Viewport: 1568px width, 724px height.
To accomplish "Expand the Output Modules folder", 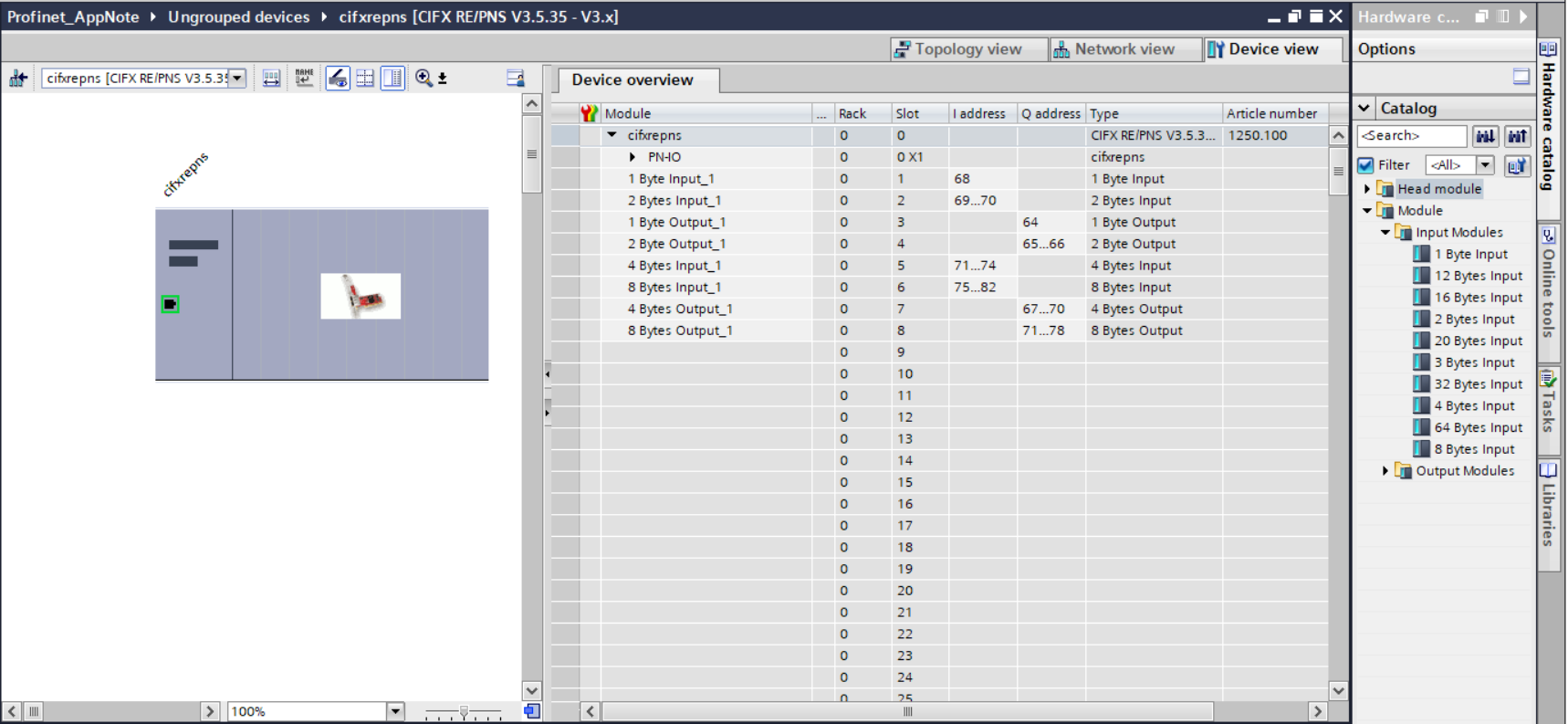I will tap(1385, 471).
